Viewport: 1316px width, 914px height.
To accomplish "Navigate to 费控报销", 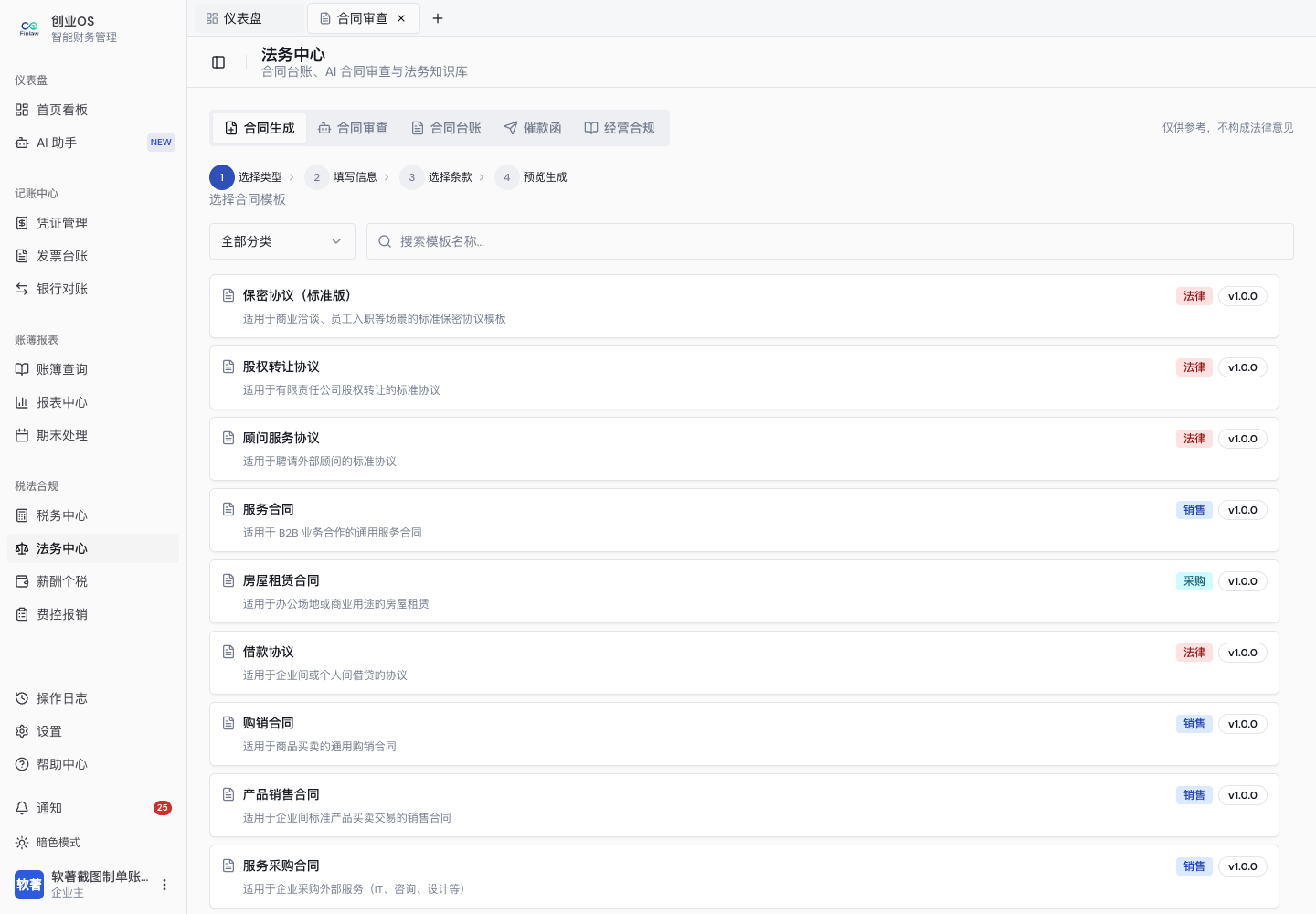I will 93,614.
